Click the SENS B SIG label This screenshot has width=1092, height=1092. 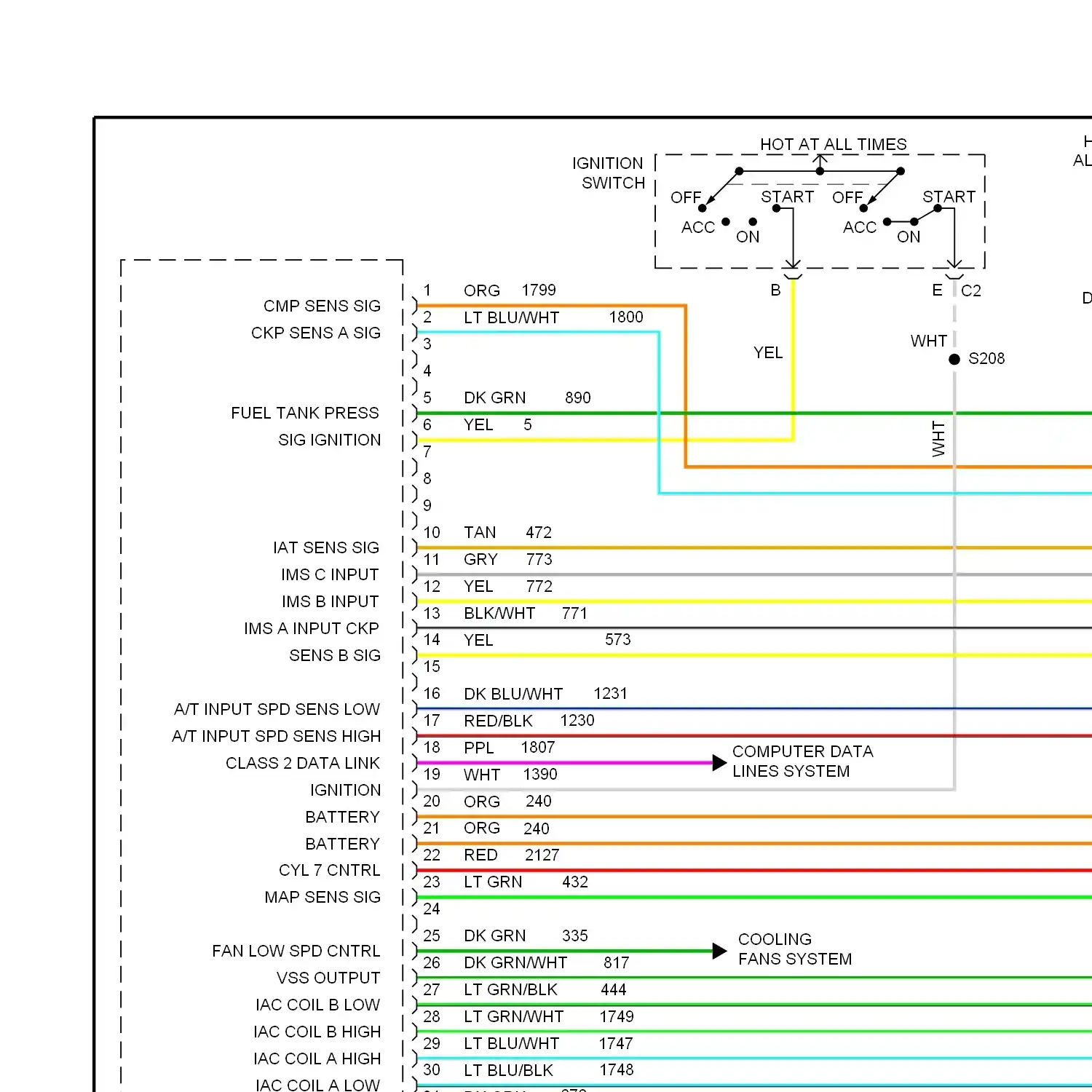click(335, 655)
